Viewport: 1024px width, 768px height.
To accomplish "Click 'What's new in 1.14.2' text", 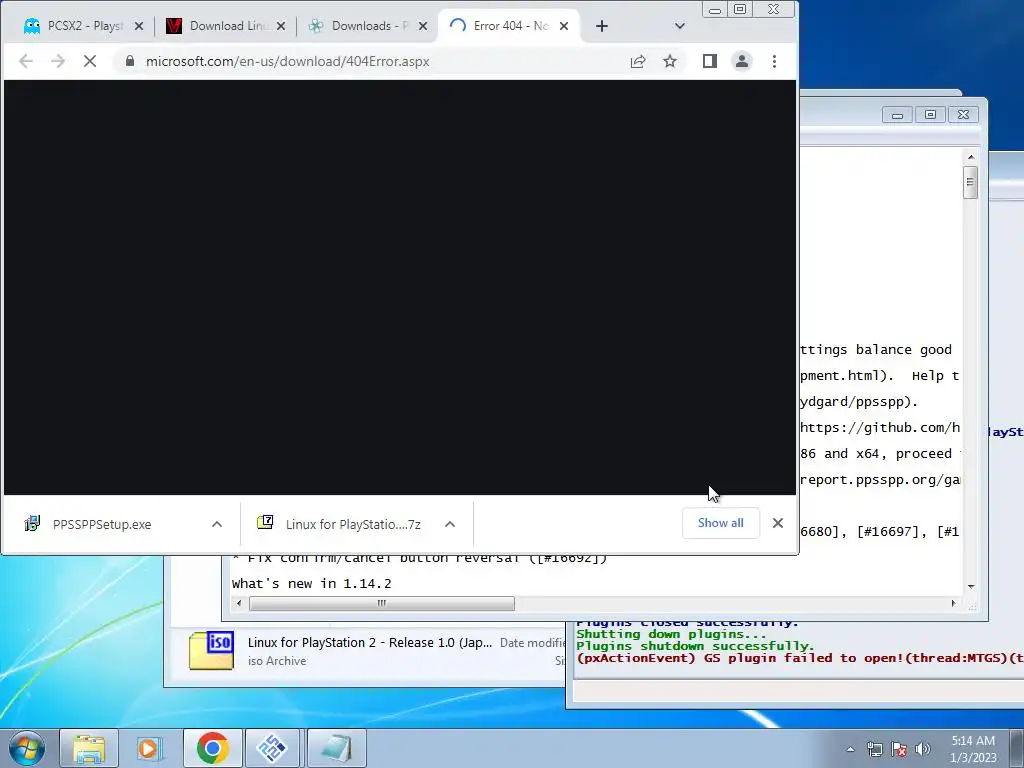I will pyautogui.click(x=312, y=583).
